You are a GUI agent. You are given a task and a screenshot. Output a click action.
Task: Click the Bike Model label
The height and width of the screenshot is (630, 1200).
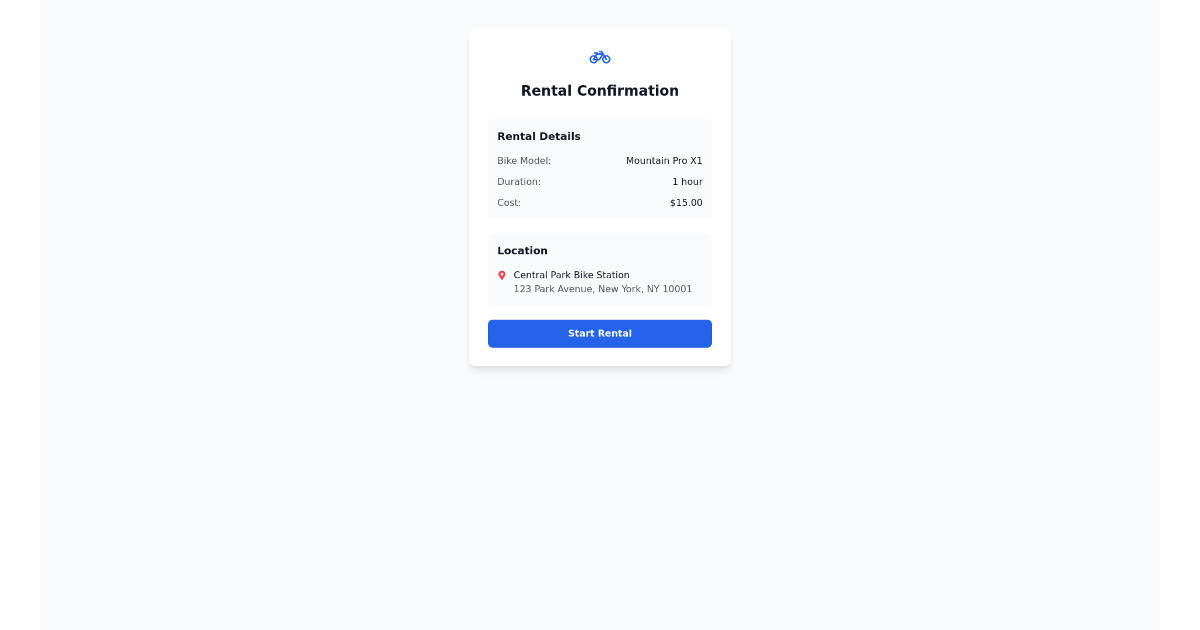tap(523, 160)
